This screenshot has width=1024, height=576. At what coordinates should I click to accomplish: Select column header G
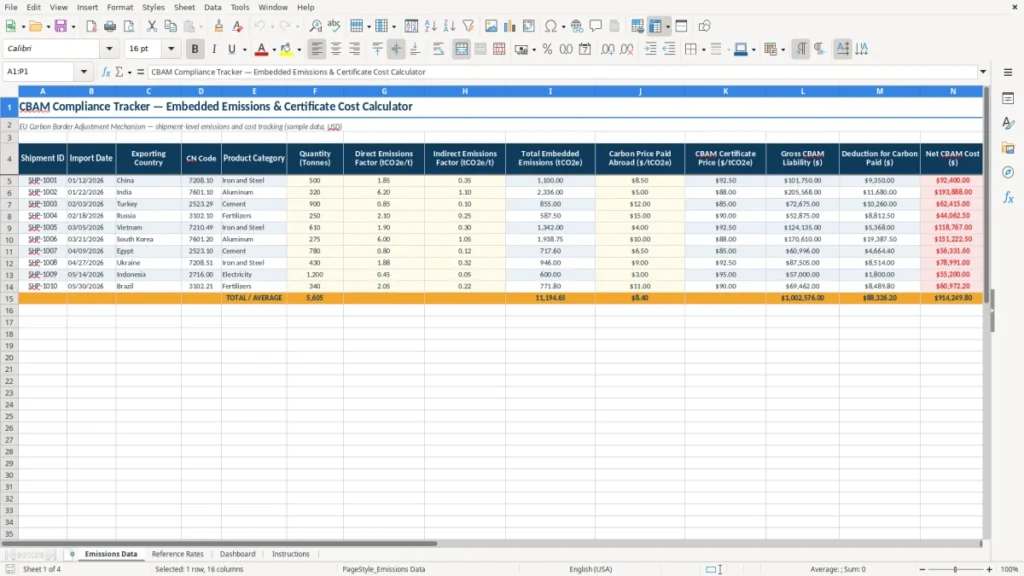[x=383, y=91]
